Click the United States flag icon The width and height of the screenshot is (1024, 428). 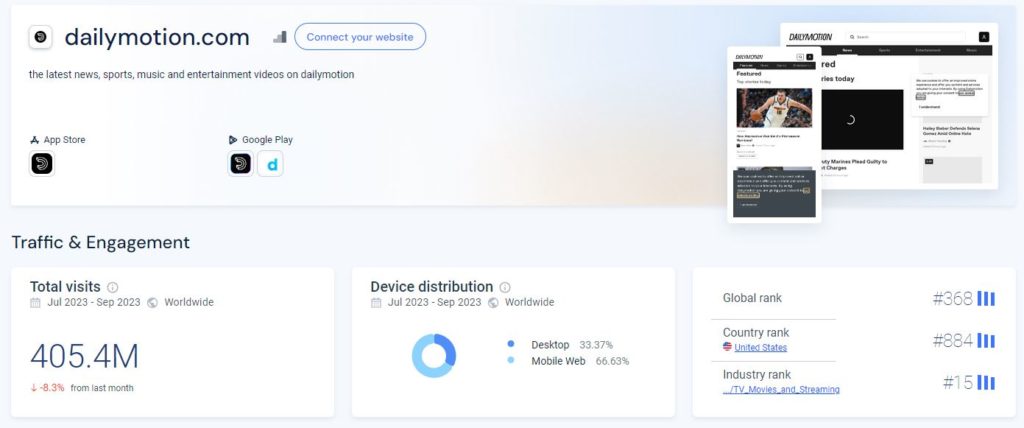pos(727,347)
